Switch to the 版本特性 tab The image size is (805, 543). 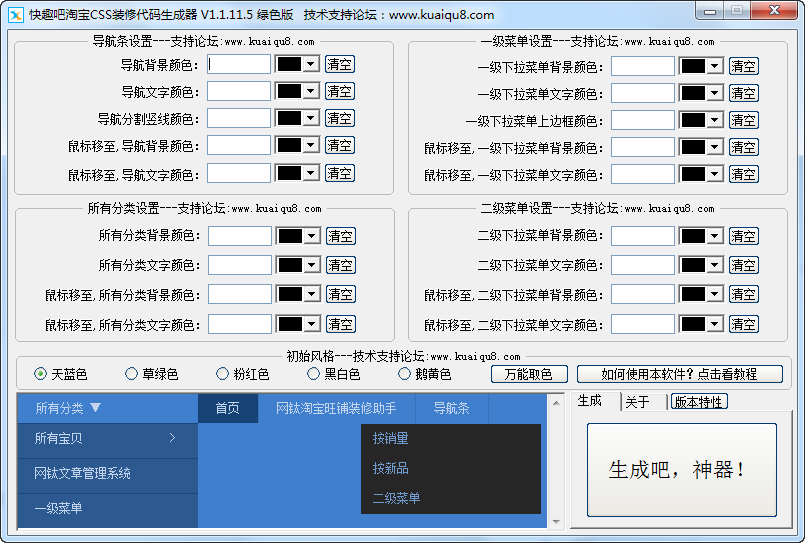[x=699, y=402]
